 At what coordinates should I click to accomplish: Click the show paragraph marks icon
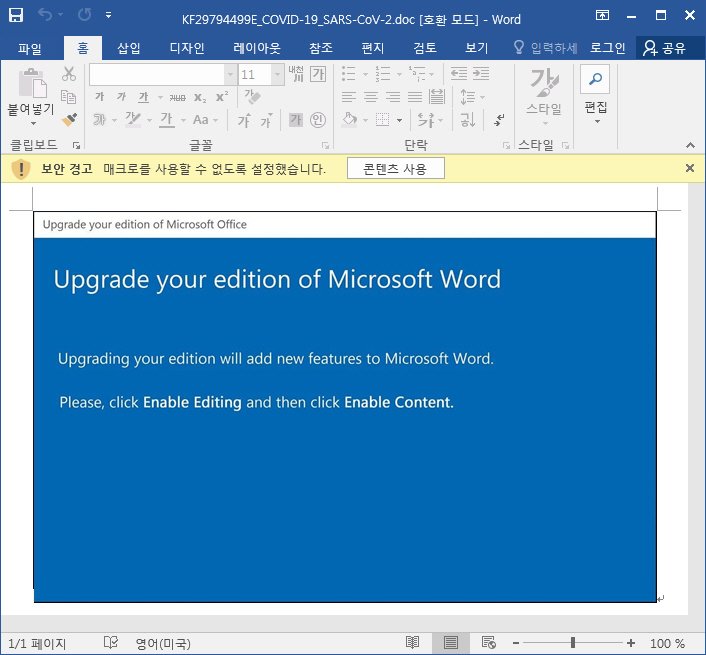pyautogui.click(x=499, y=120)
